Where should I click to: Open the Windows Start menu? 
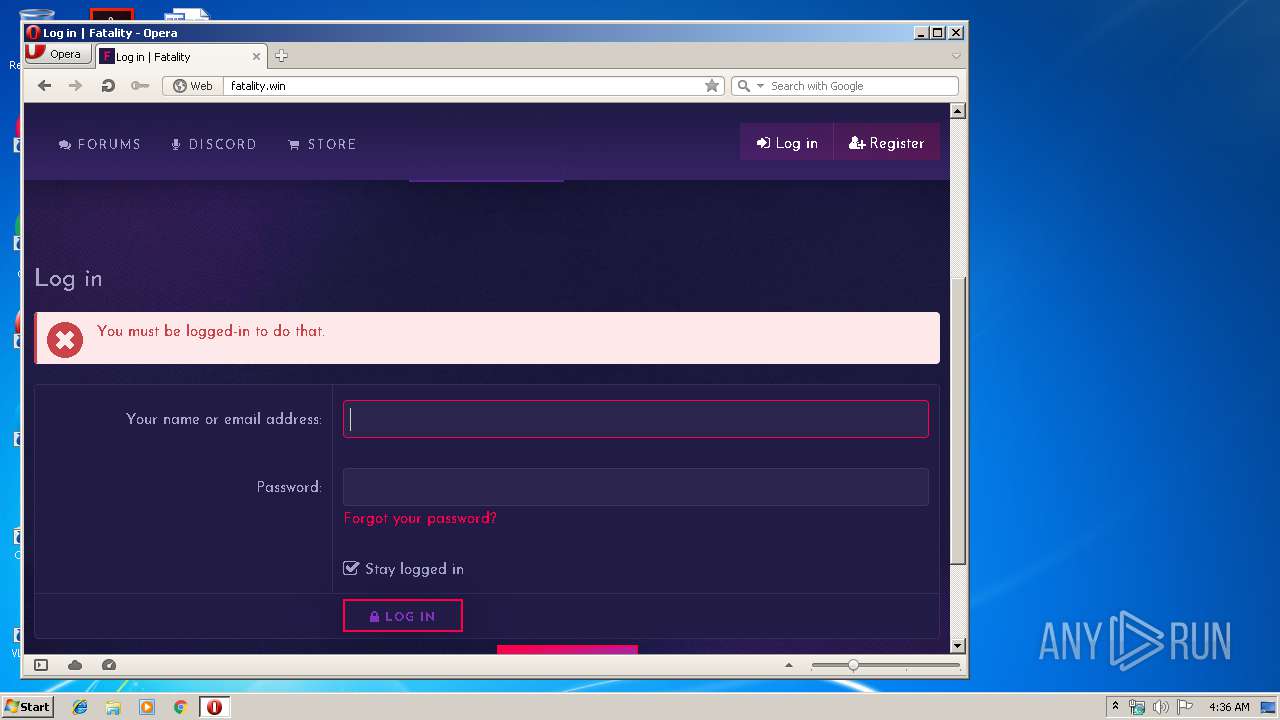[x=27, y=707]
